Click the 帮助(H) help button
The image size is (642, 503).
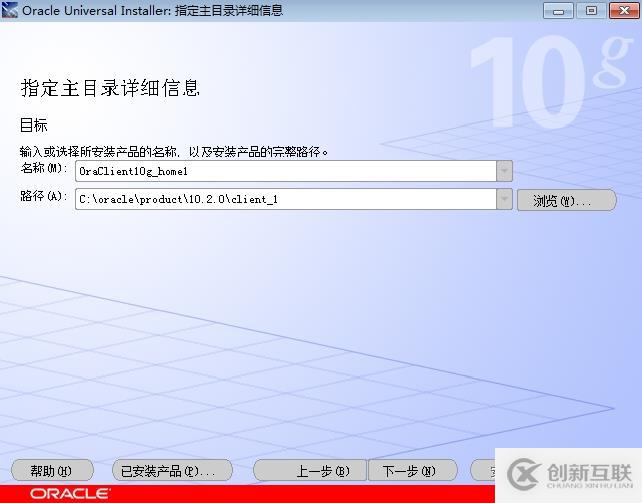click(x=52, y=471)
